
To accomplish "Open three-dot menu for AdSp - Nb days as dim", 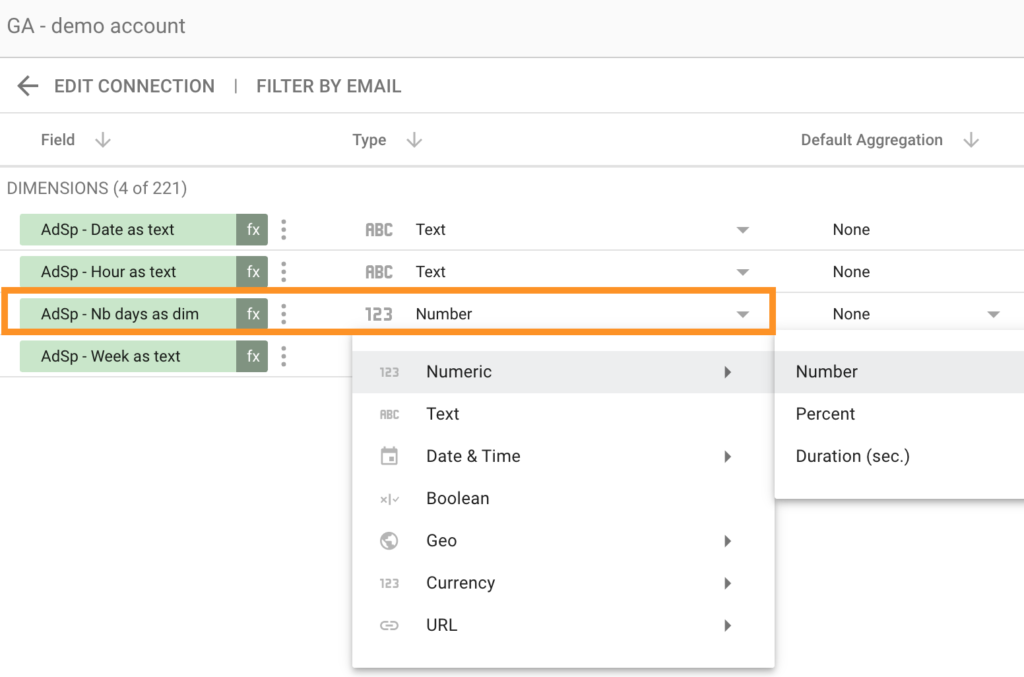I will [x=283, y=314].
